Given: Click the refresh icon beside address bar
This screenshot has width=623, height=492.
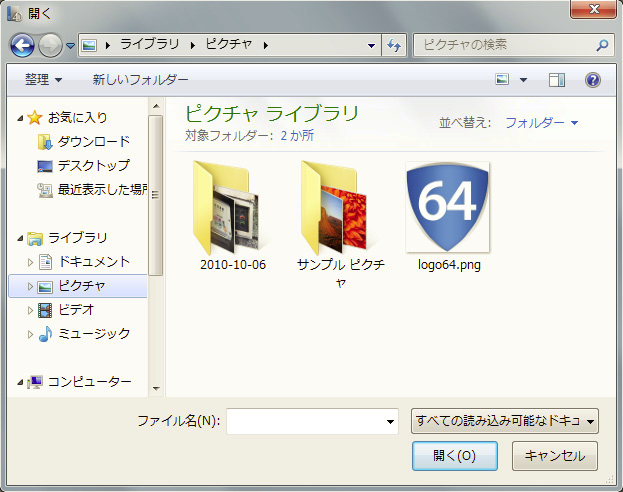Looking at the screenshot, I should (x=393, y=45).
